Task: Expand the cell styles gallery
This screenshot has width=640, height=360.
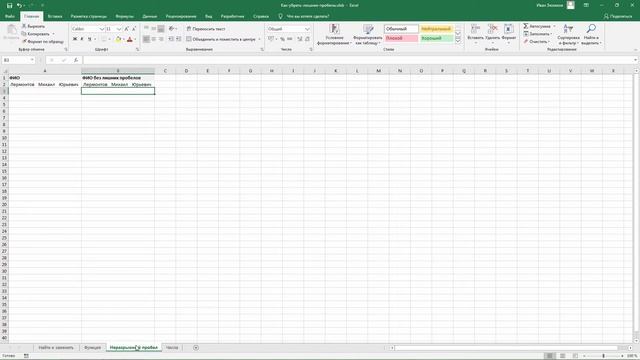Action: [458, 40]
